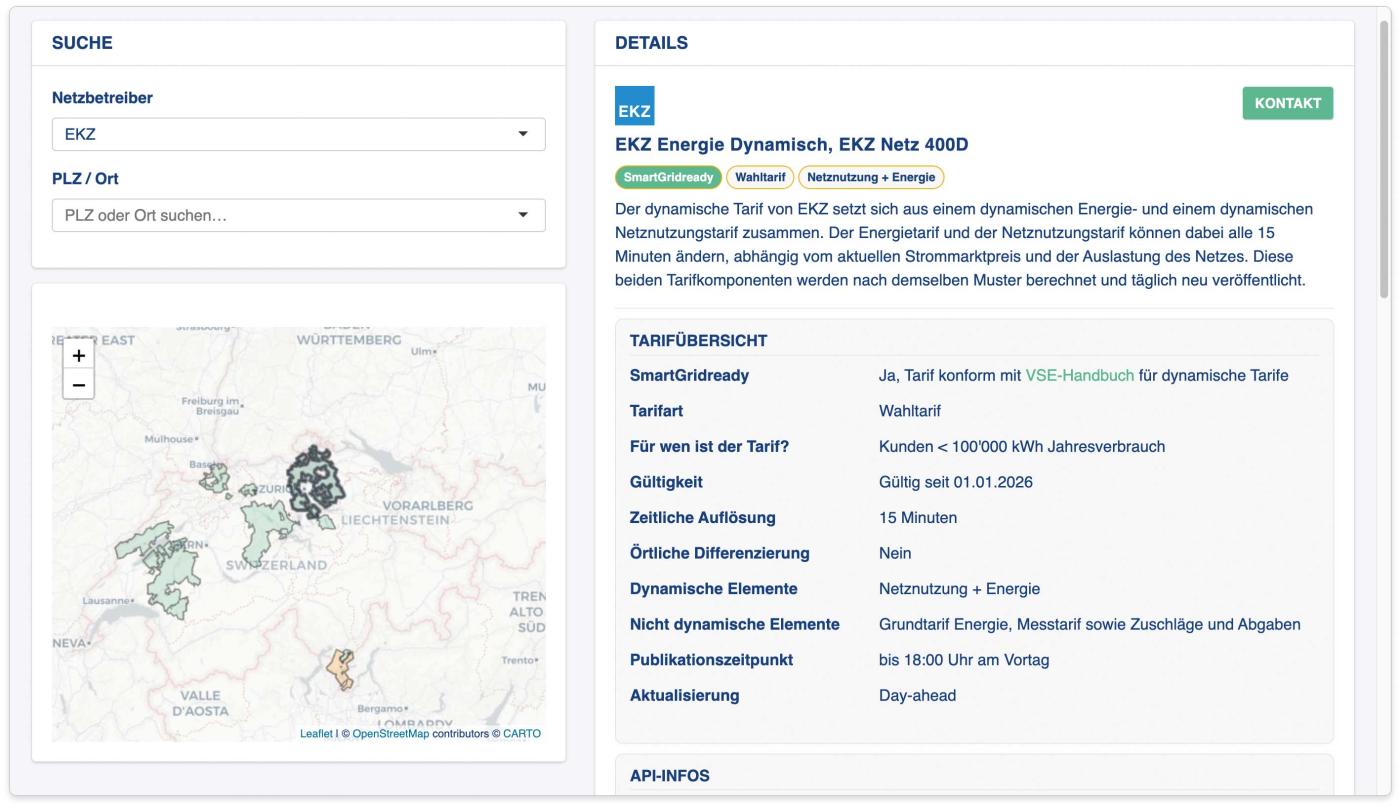The image size is (1400, 805).
Task: Click the tariff title EKZ Energie Dynamisch
Action: click(x=792, y=146)
